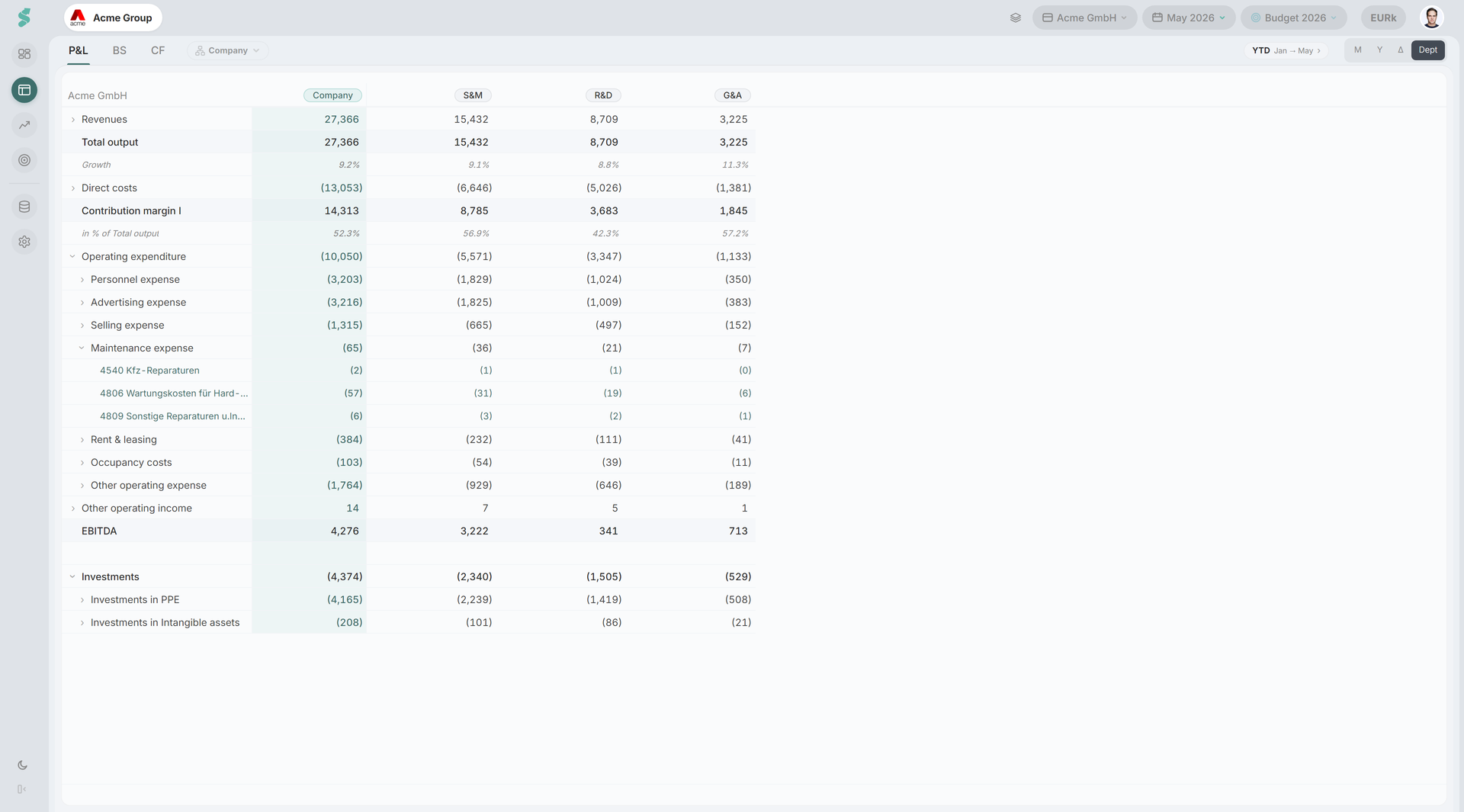Toggle dark mode moon icon
The height and width of the screenshot is (812, 1464).
tap(22, 765)
